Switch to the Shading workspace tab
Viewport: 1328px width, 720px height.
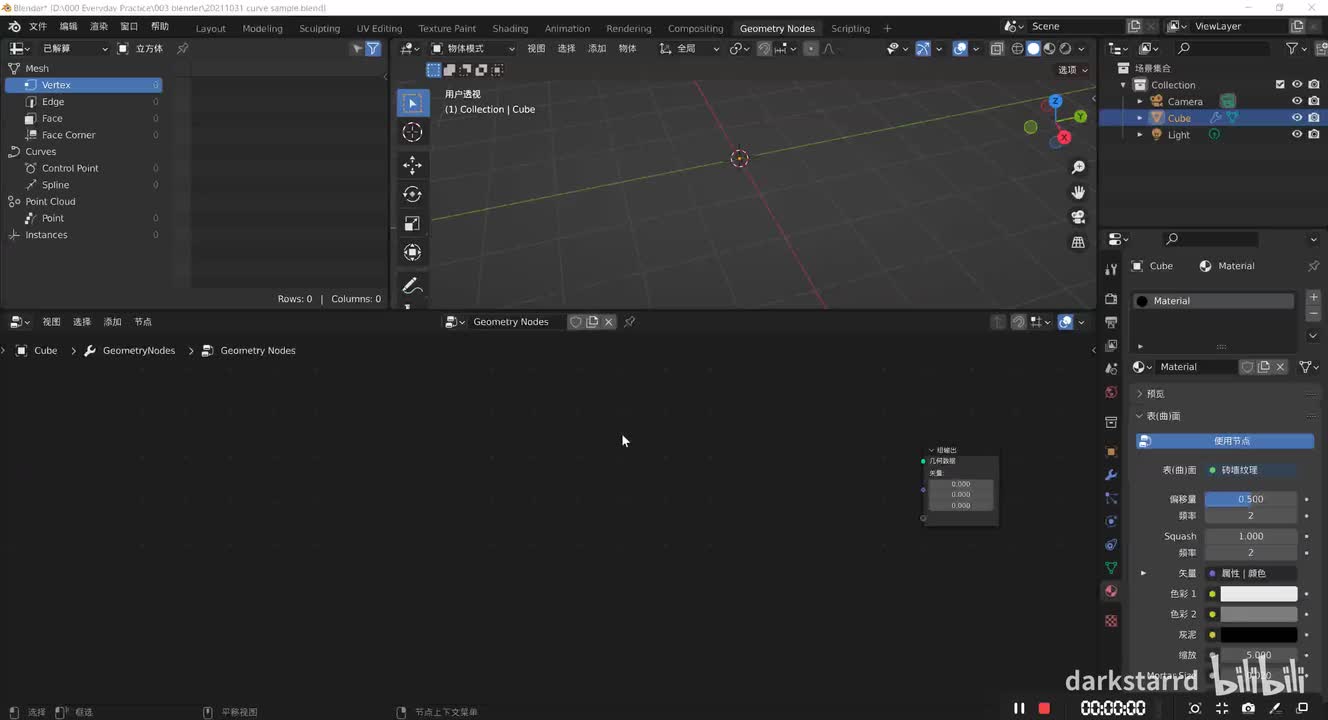click(510, 28)
